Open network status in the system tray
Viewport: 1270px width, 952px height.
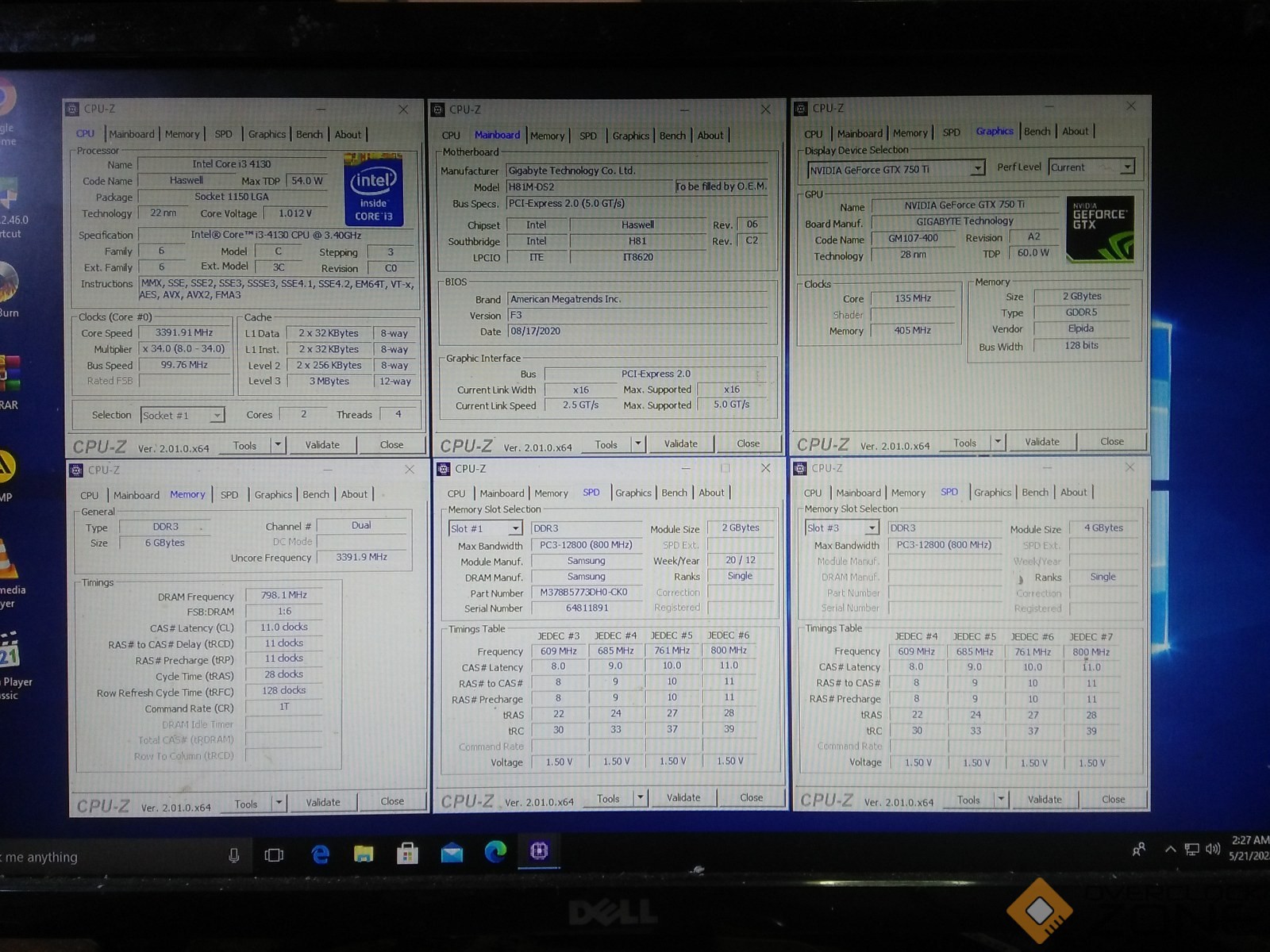click(1191, 850)
